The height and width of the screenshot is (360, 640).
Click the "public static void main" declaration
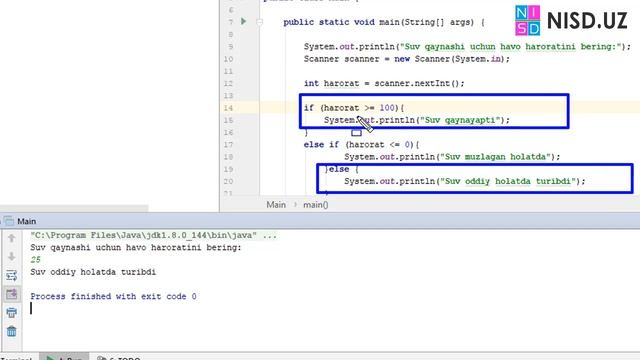tap(384, 22)
